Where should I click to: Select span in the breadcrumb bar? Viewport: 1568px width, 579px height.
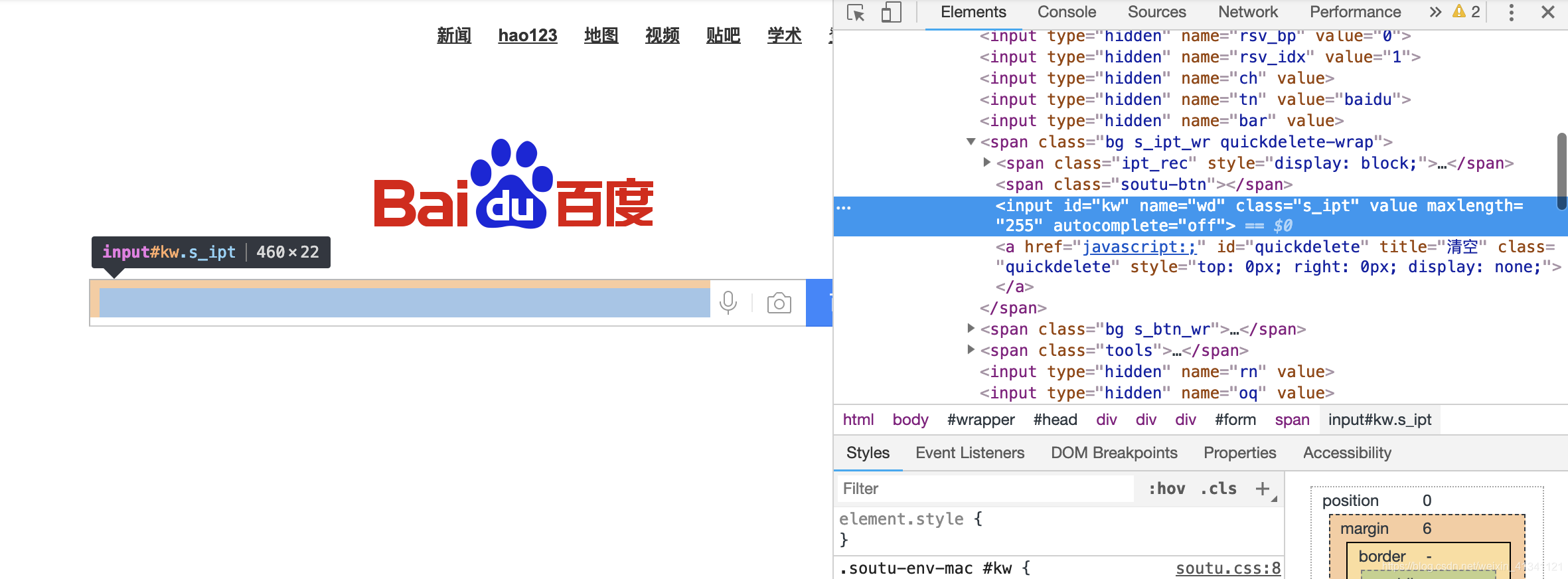[x=1292, y=420]
